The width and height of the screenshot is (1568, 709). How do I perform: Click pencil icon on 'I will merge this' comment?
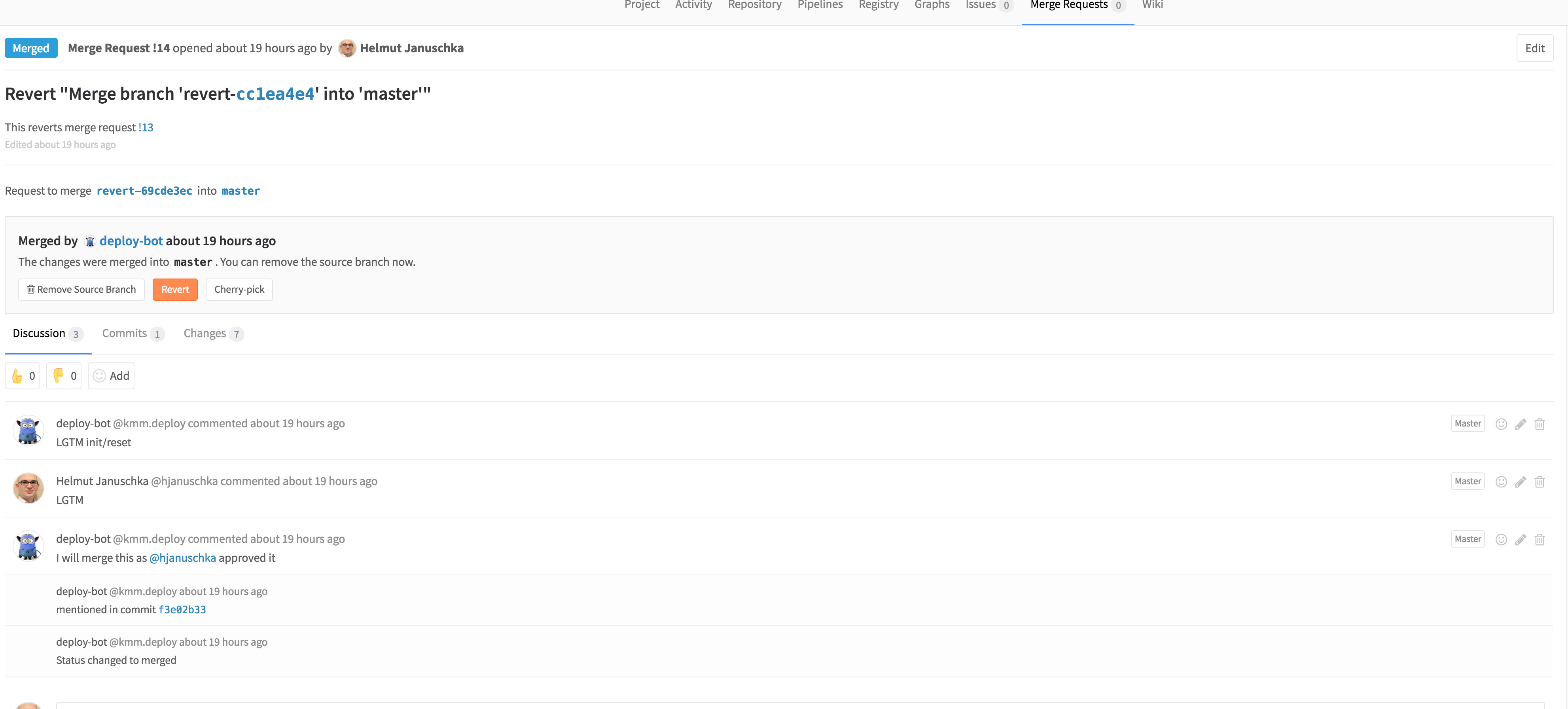1521,540
